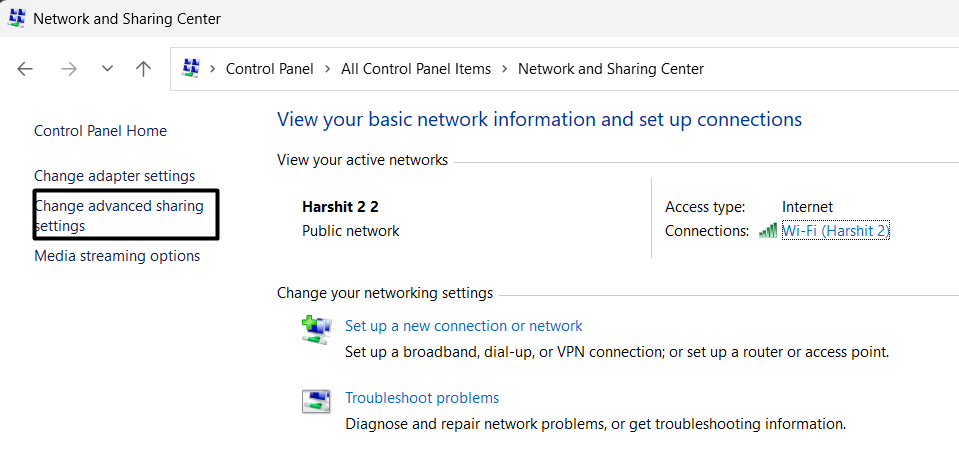Click the Control Panel icon in address bar
Screen dimensions: 959x452
pyautogui.click(x=191, y=69)
